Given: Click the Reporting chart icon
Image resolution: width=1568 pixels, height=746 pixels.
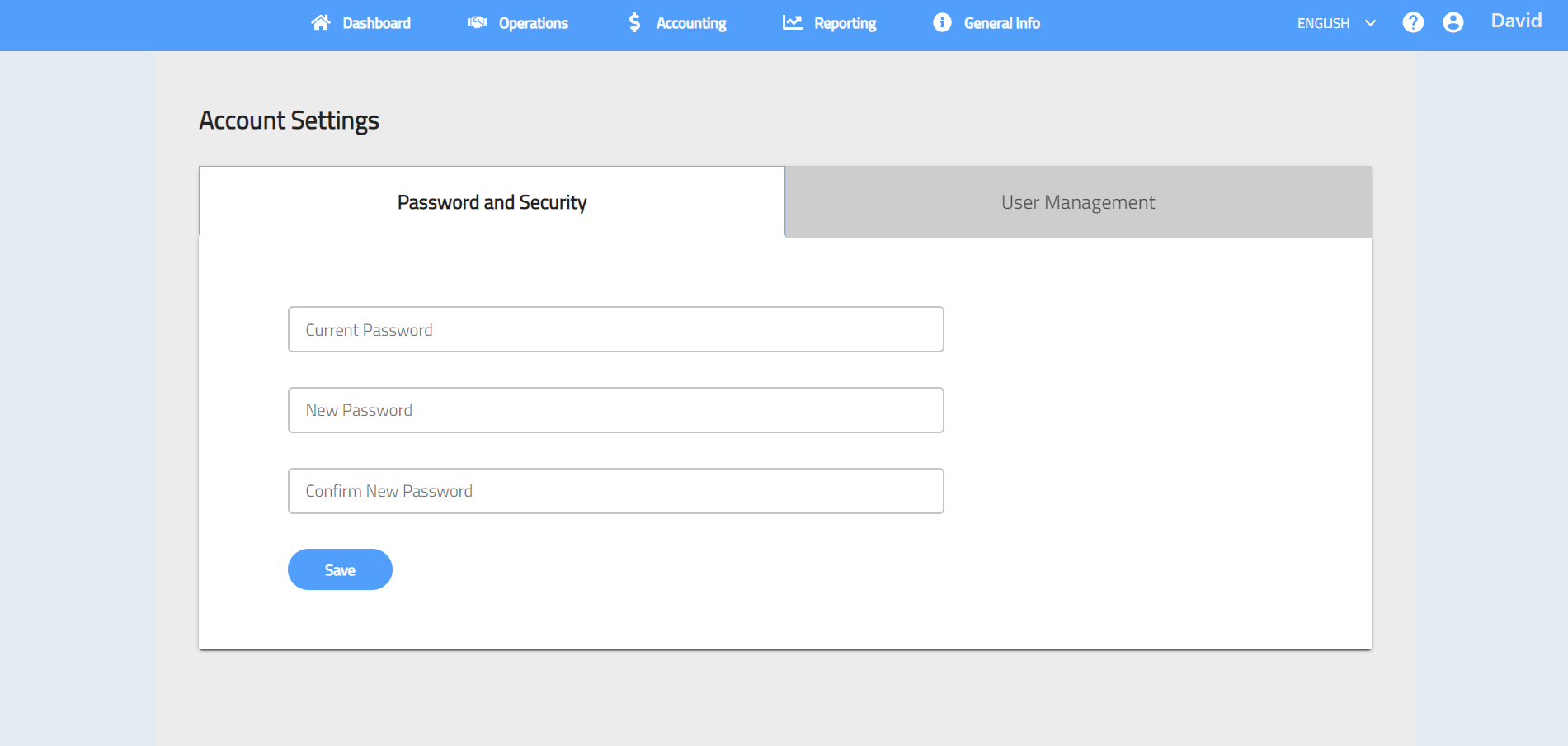Looking at the screenshot, I should click(x=792, y=23).
